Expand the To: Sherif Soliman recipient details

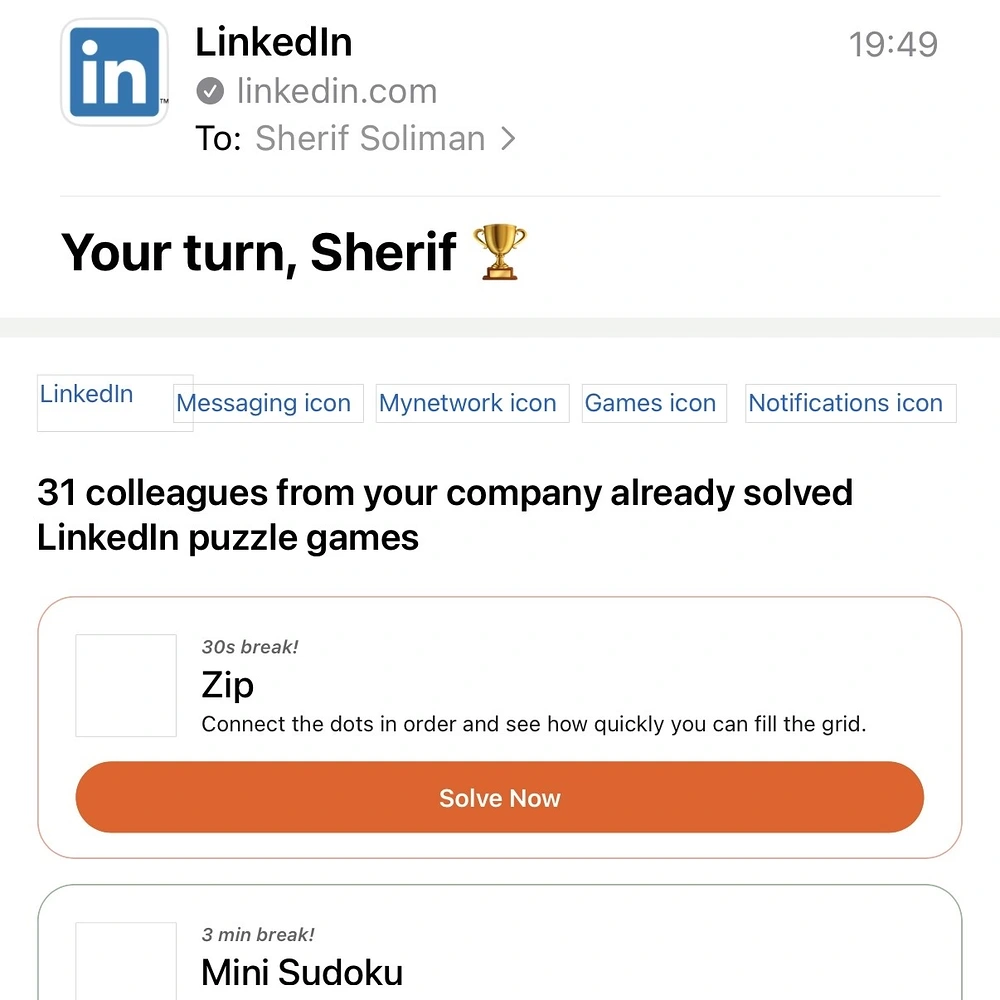pyautogui.click(x=370, y=139)
